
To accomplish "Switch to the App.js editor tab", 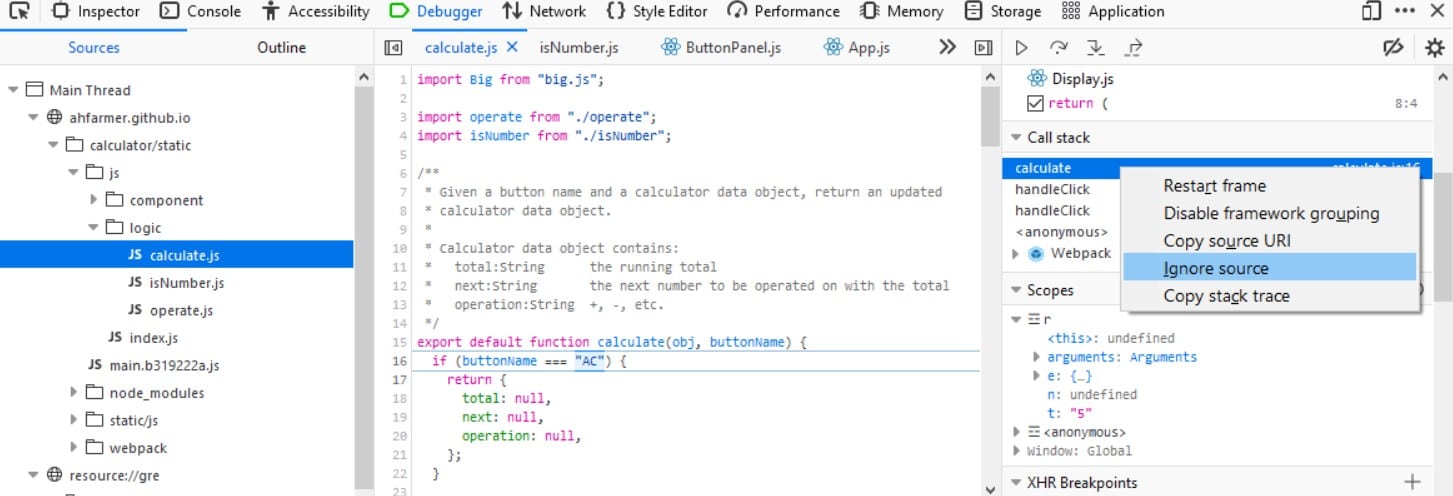I will point(856,47).
